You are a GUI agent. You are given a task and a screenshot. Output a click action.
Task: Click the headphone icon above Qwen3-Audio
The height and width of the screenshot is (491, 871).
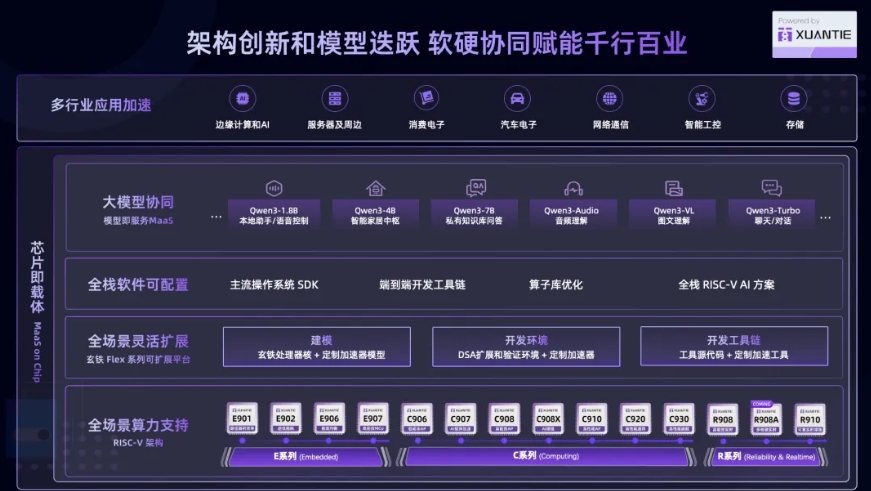(572, 188)
